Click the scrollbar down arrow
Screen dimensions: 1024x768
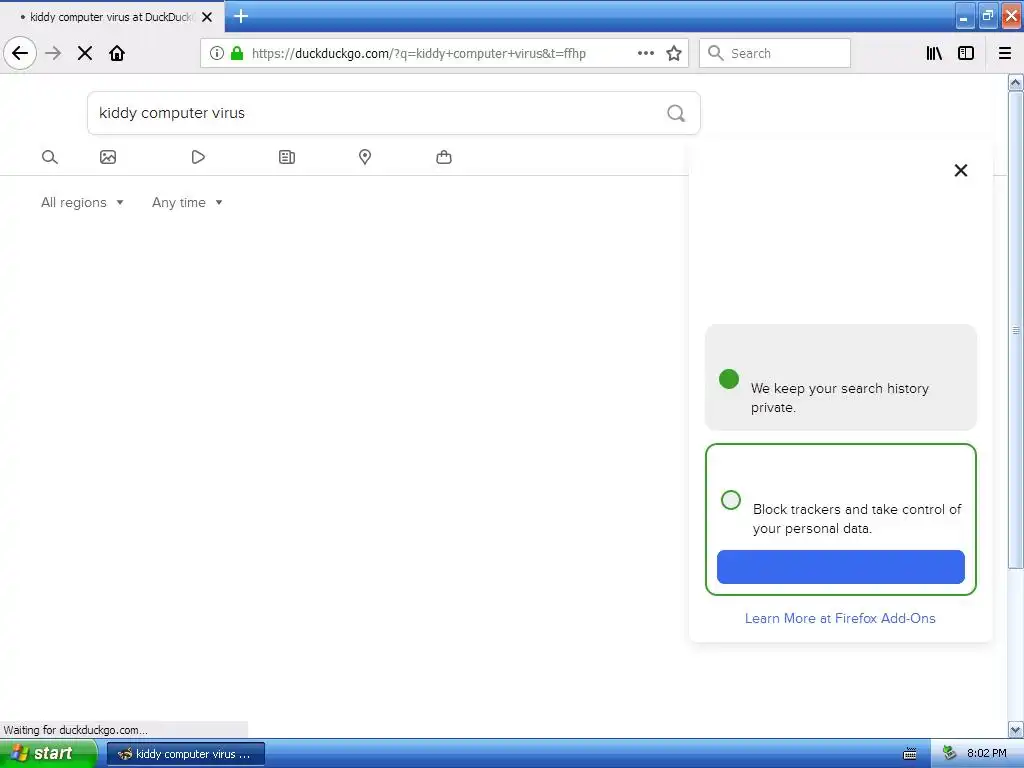[1016, 729]
